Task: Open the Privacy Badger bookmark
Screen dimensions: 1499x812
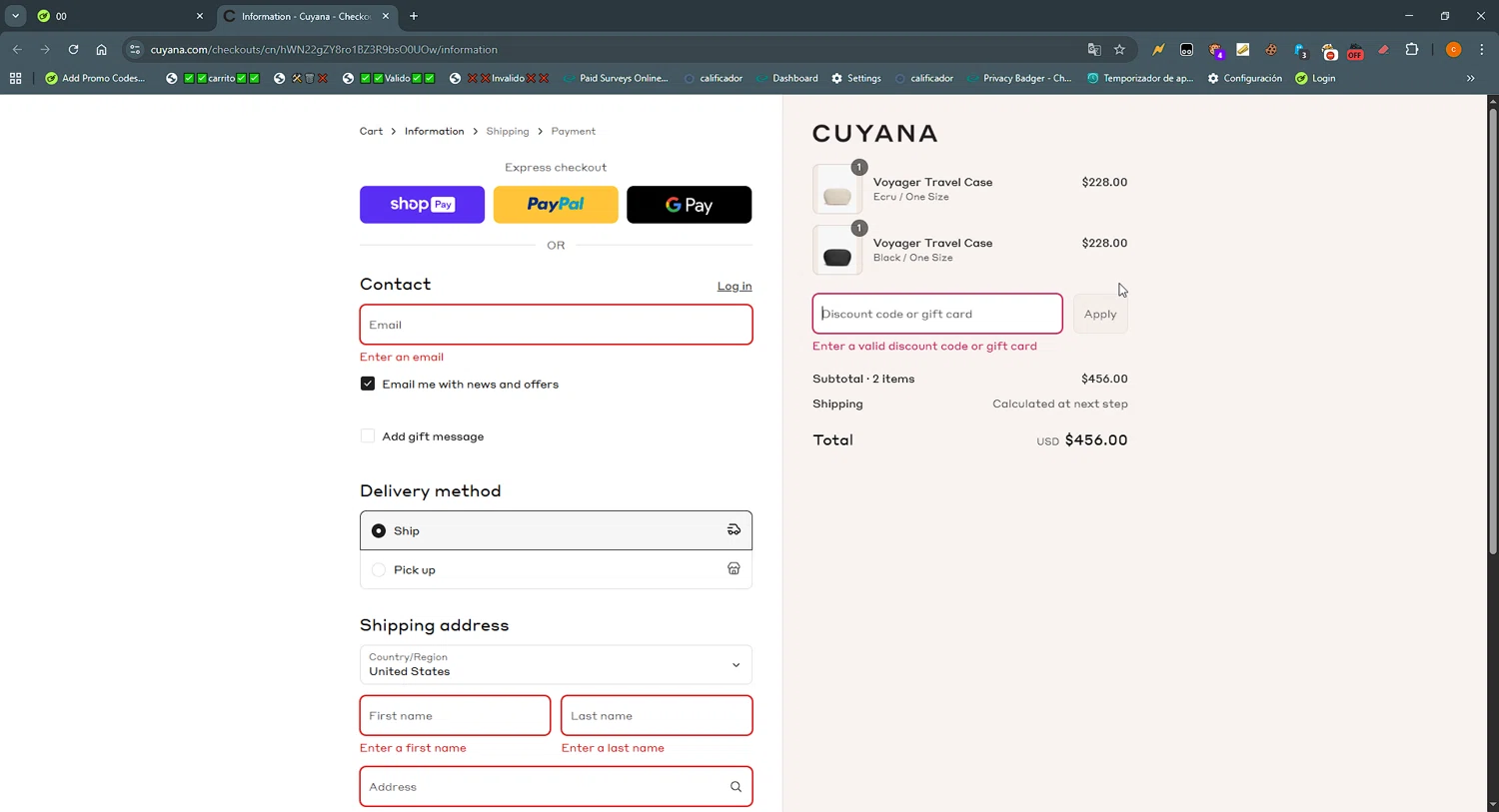Action: coord(1020,78)
